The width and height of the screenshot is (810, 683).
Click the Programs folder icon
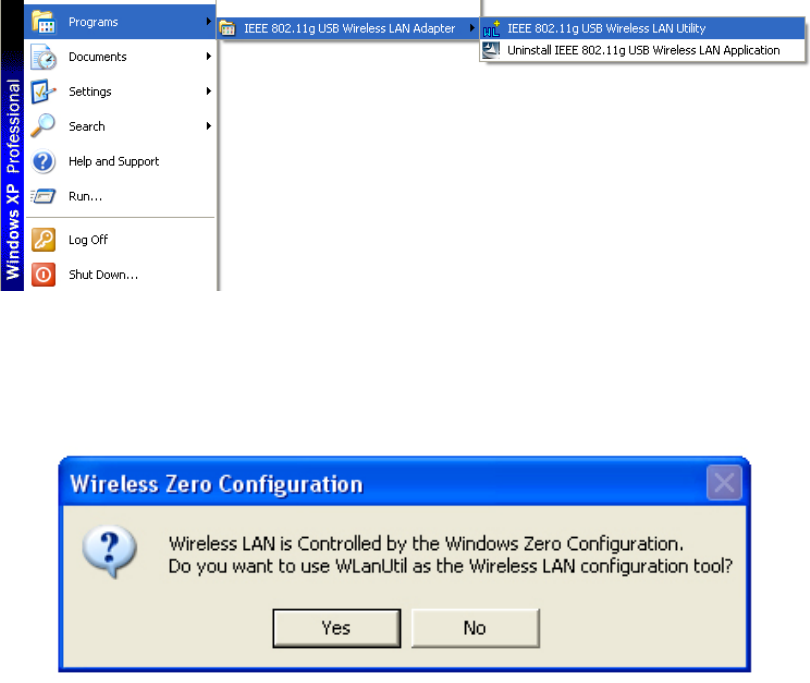tap(43, 22)
